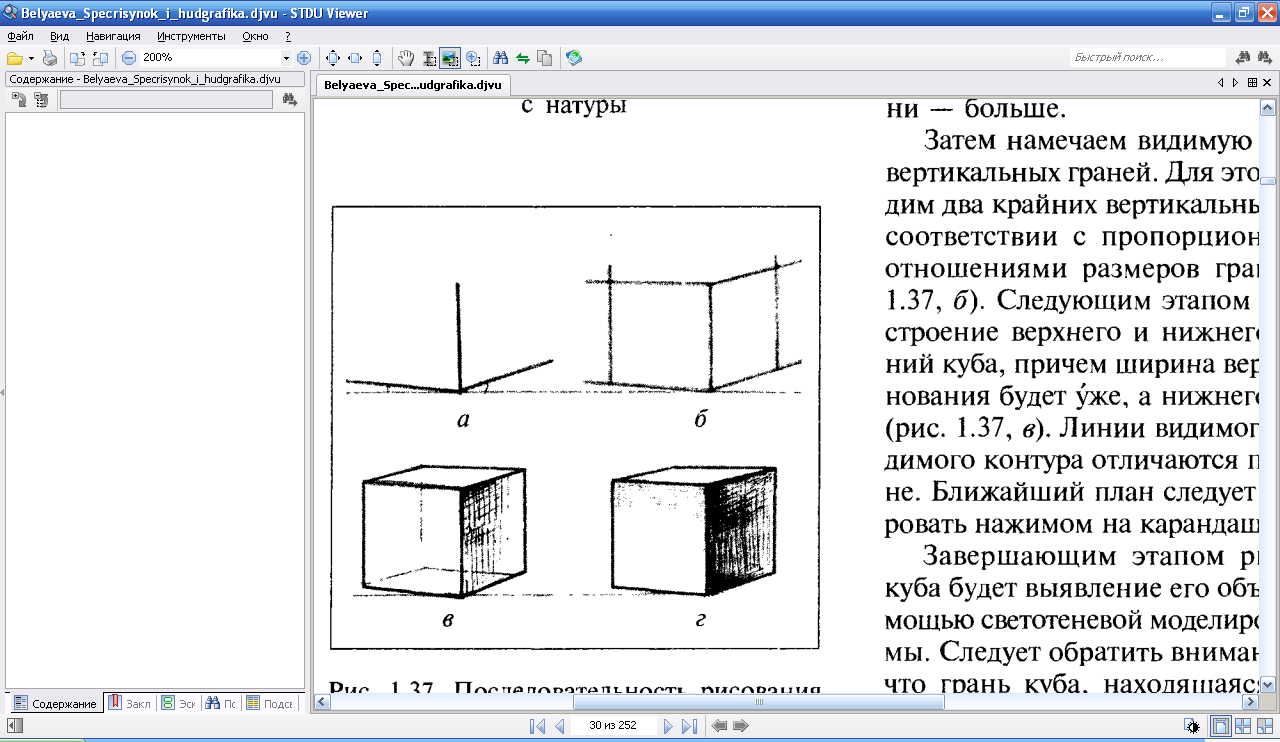
Task: Rotate page left icon in toolbar
Action: (78, 58)
